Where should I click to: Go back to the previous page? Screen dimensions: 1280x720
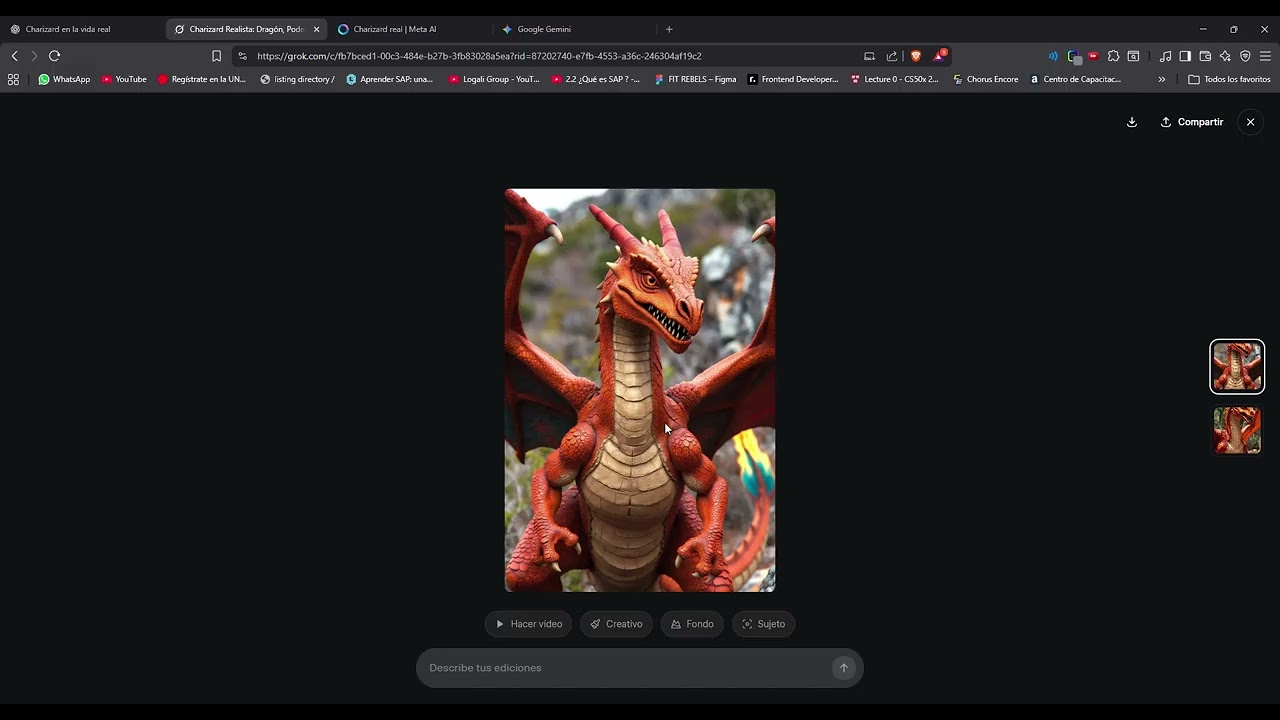tap(14, 56)
